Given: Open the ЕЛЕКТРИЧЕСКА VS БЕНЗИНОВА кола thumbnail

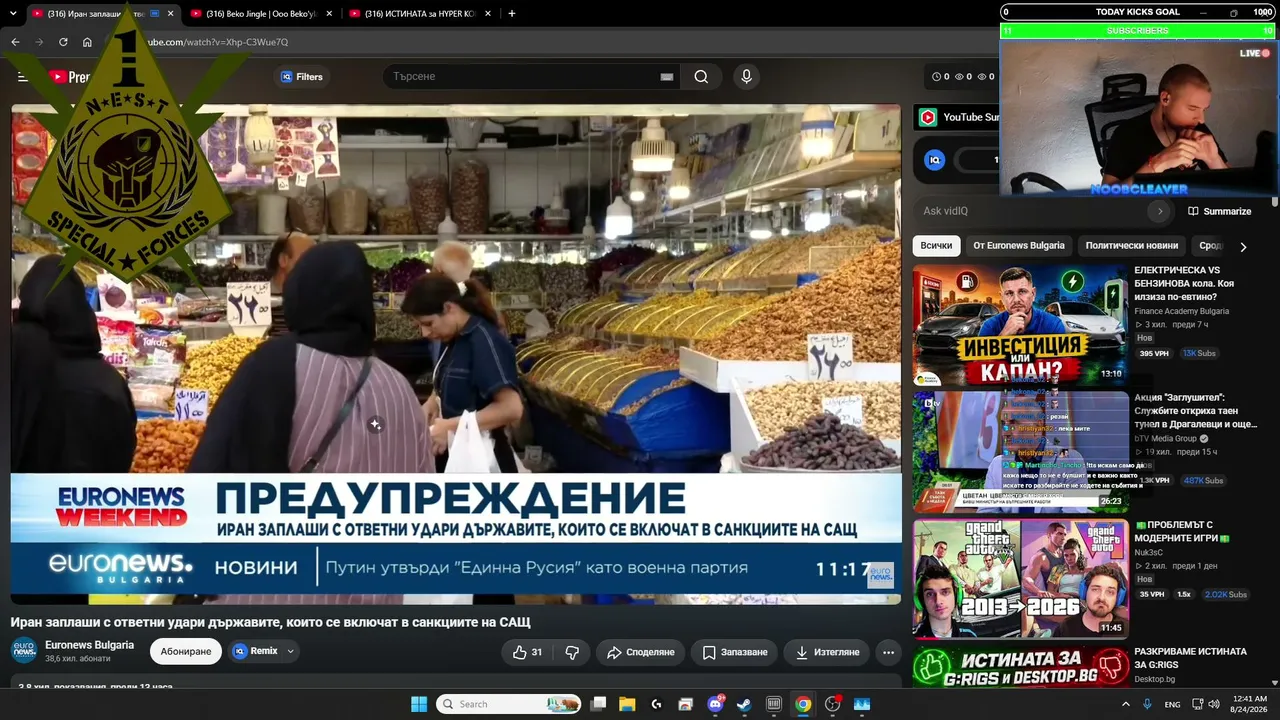Looking at the screenshot, I should (x=1020, y=324).
